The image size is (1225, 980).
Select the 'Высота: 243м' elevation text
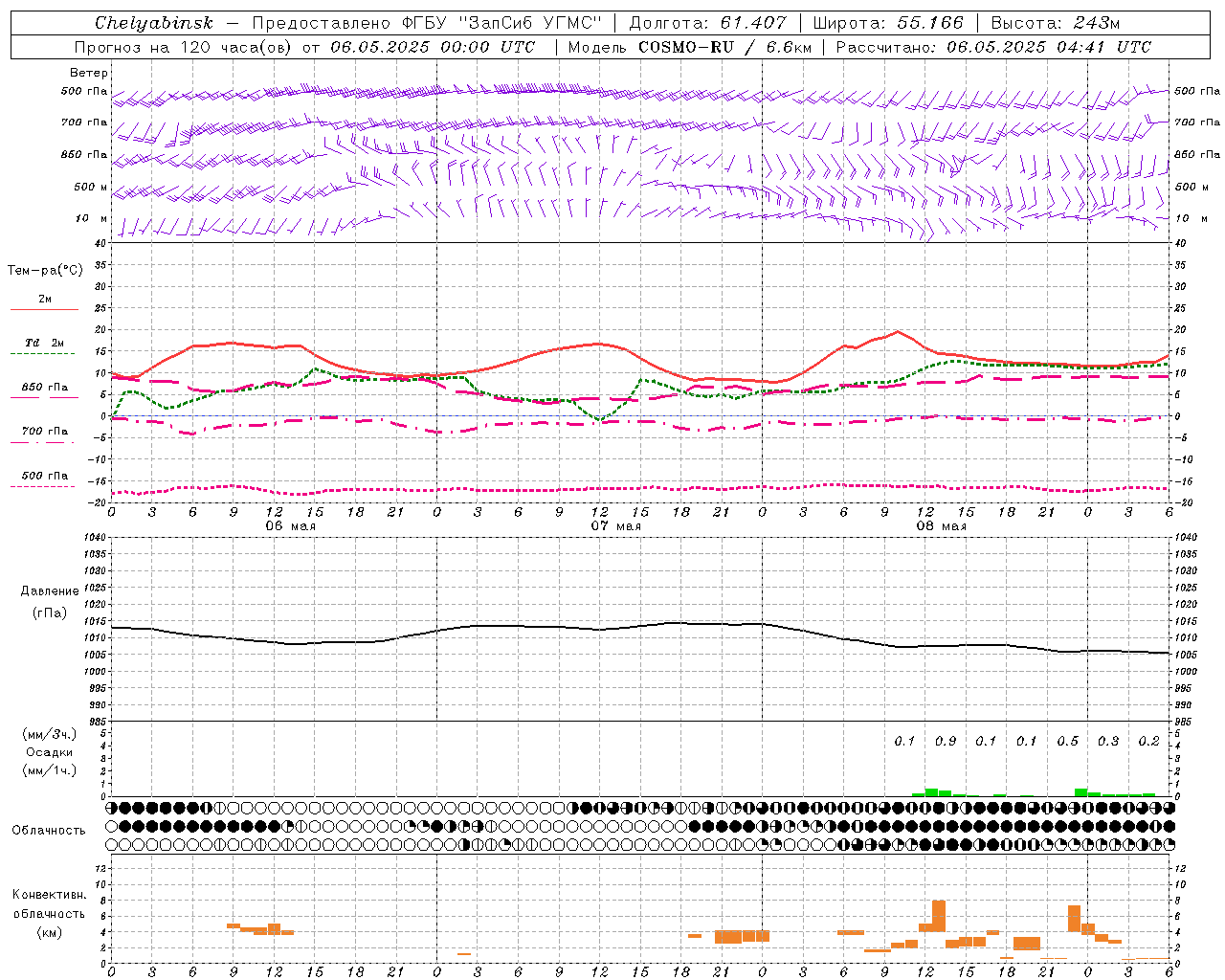1056,23
